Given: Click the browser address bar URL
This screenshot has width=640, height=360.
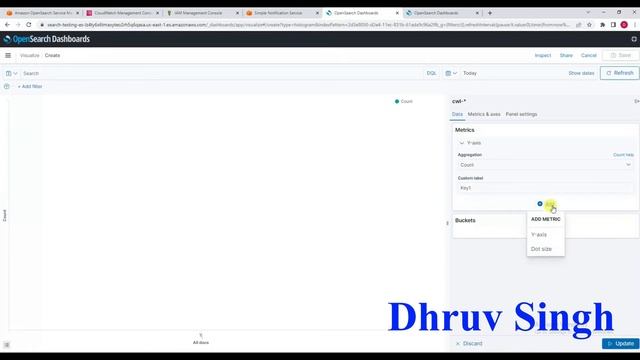Looking at the screenshot, I should pyautogui.click(x=308, y=25).
